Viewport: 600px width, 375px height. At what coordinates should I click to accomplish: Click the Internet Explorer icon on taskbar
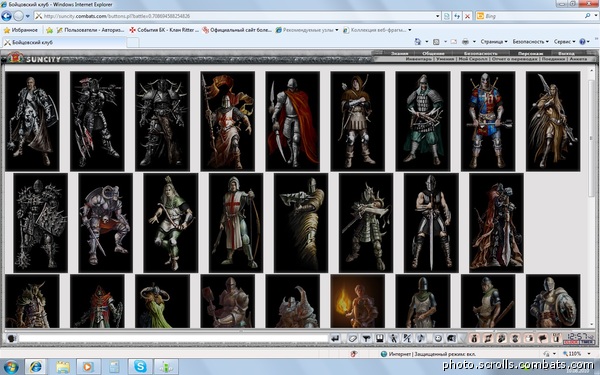(36, 367)
